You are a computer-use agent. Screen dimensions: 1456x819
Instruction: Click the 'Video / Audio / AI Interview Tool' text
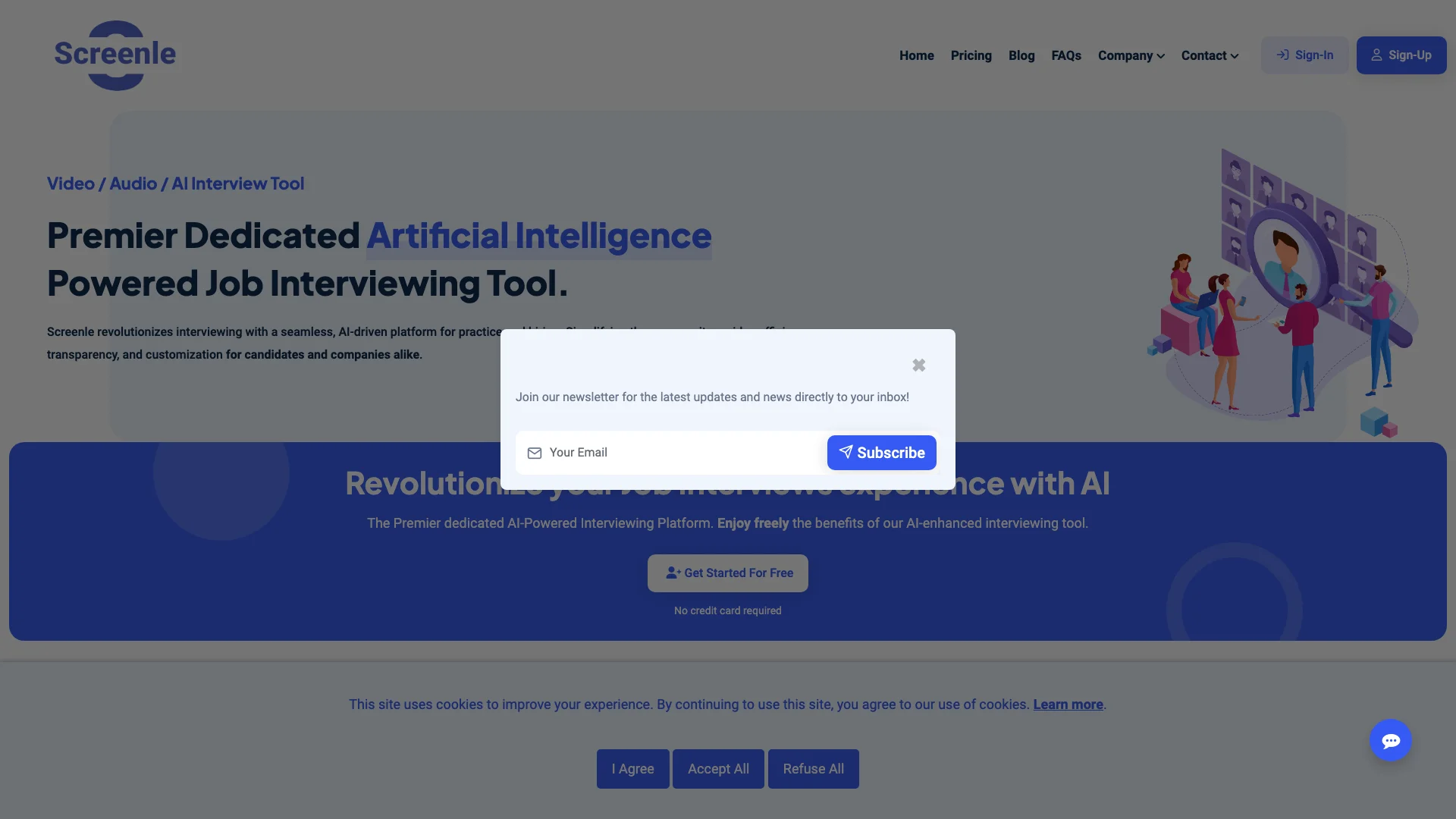175,184
